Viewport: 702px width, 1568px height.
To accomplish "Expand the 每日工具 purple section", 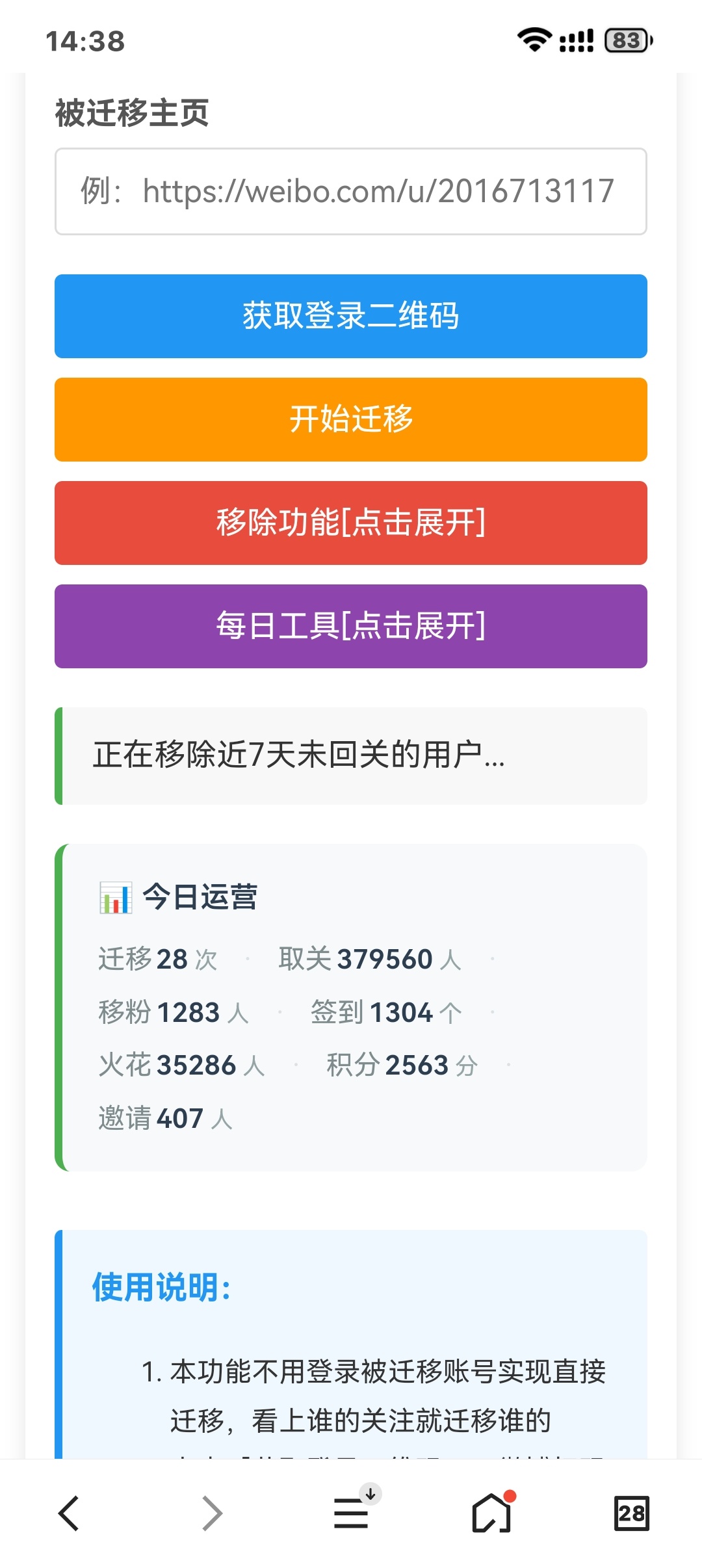I will (351, 626).
